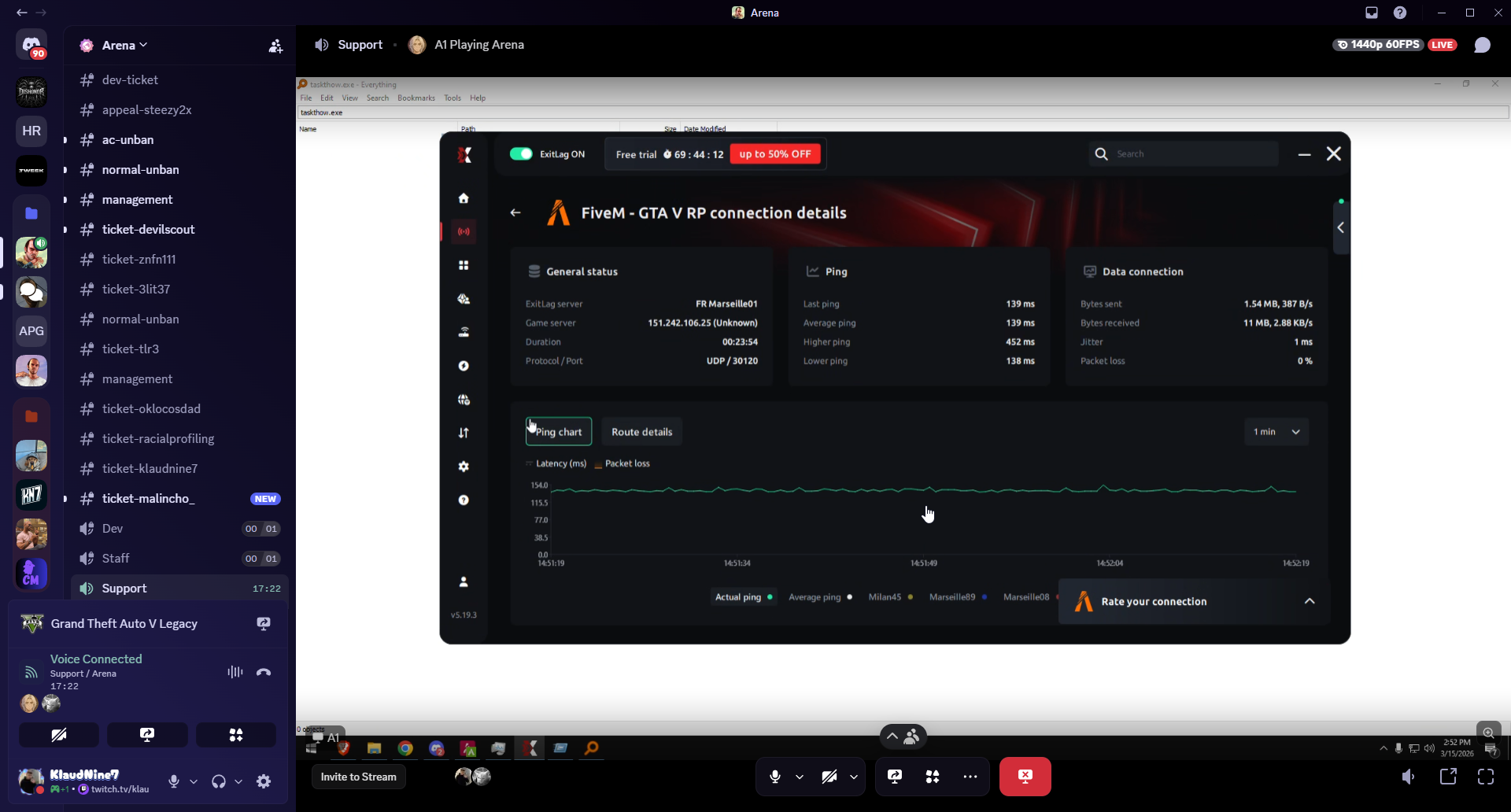Mute microphone beside KlaudNine7 username
The image size is (1511, 812).
point(174,781)
